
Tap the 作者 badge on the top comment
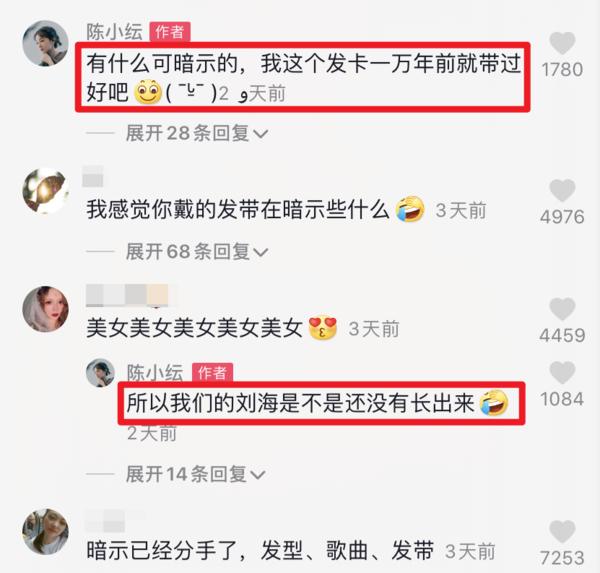[170, 31]
